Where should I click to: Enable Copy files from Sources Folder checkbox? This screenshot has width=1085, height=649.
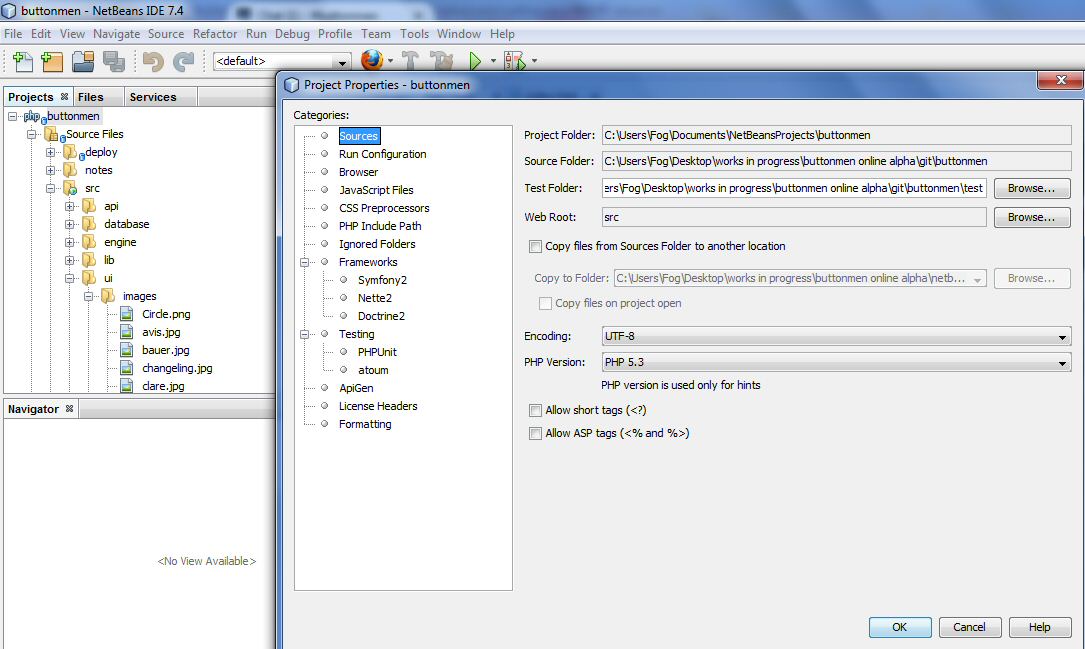tap(535, 246)
